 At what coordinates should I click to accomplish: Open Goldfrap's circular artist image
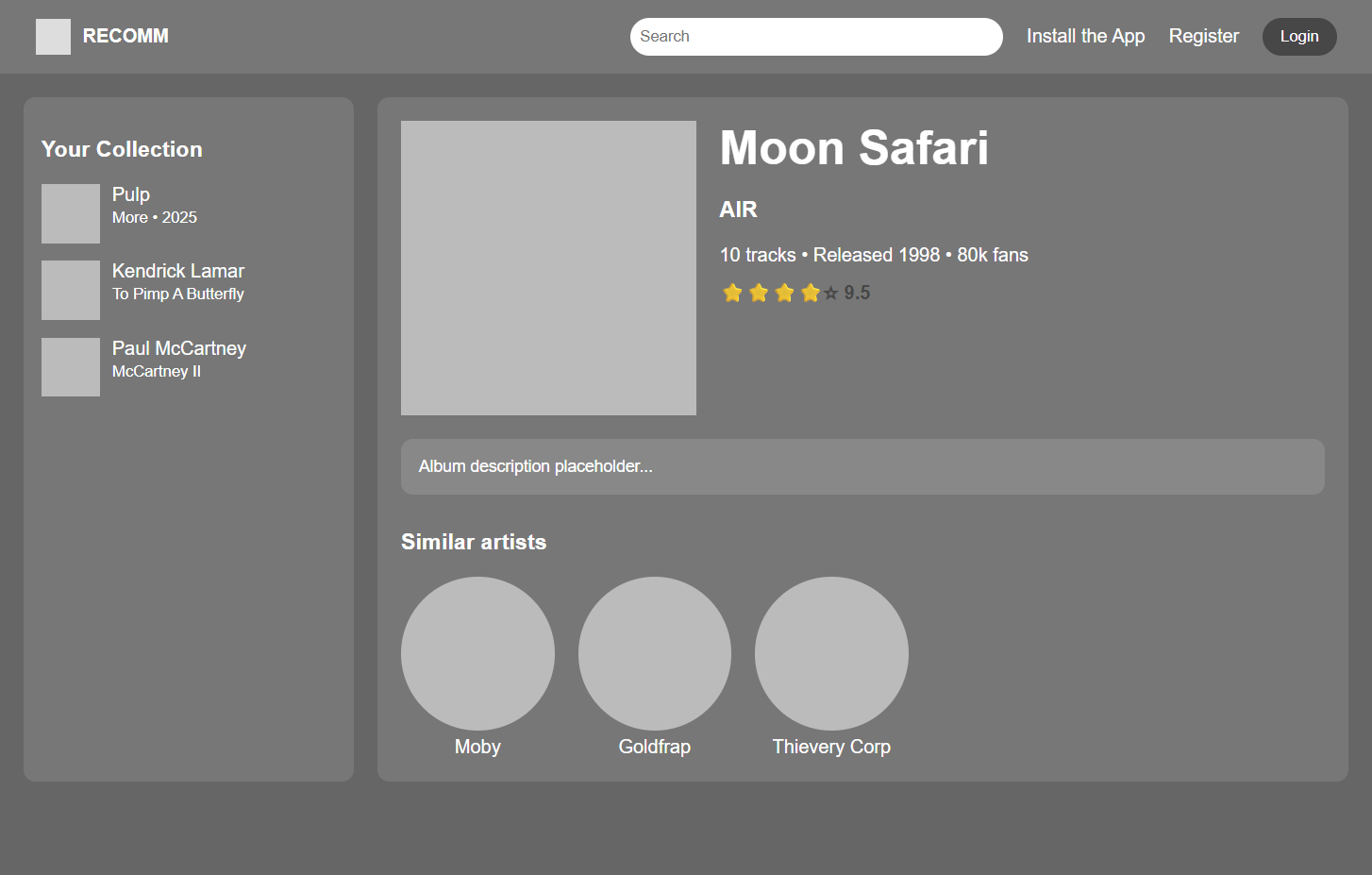(x=655, y=653)
